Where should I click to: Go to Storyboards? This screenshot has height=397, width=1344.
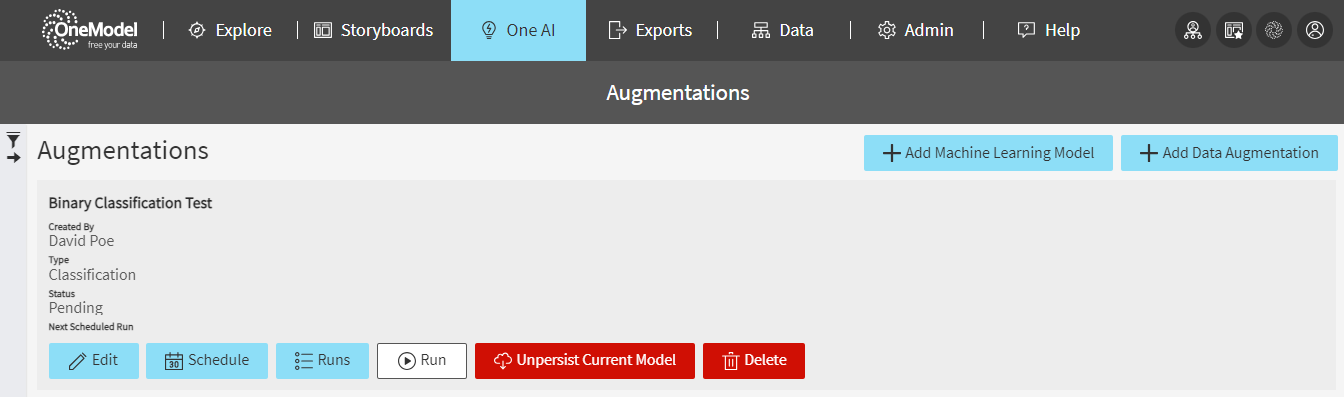(374, 30)
